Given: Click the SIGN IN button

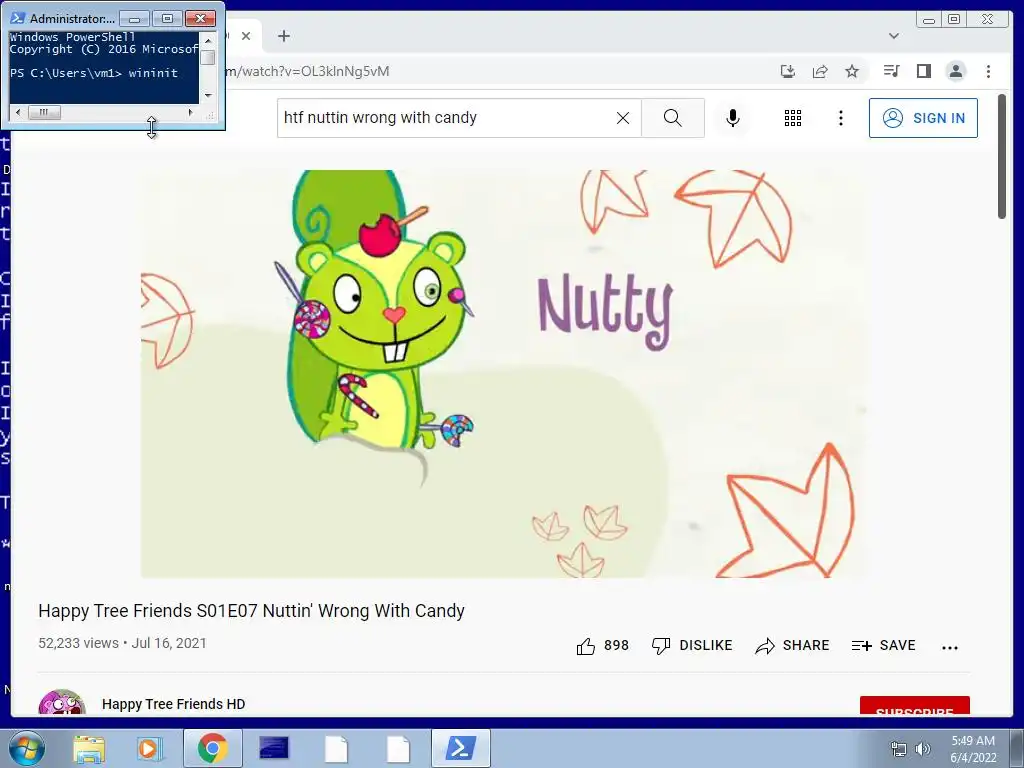Looking at the screenshot, I should pos(923,118).
